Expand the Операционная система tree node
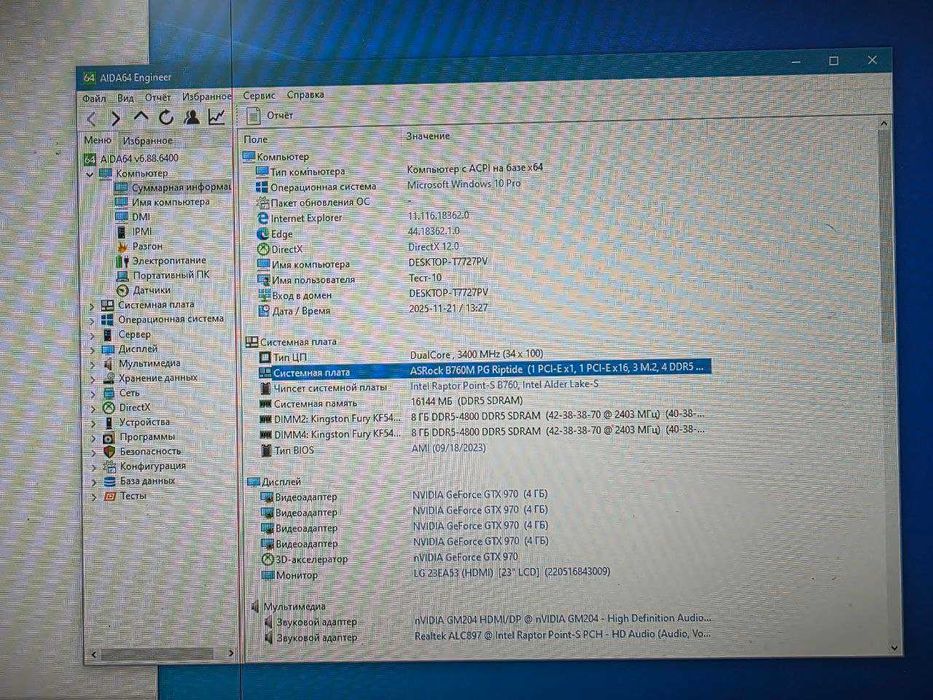This screenshot has height=700, width=933. [92, 321]
